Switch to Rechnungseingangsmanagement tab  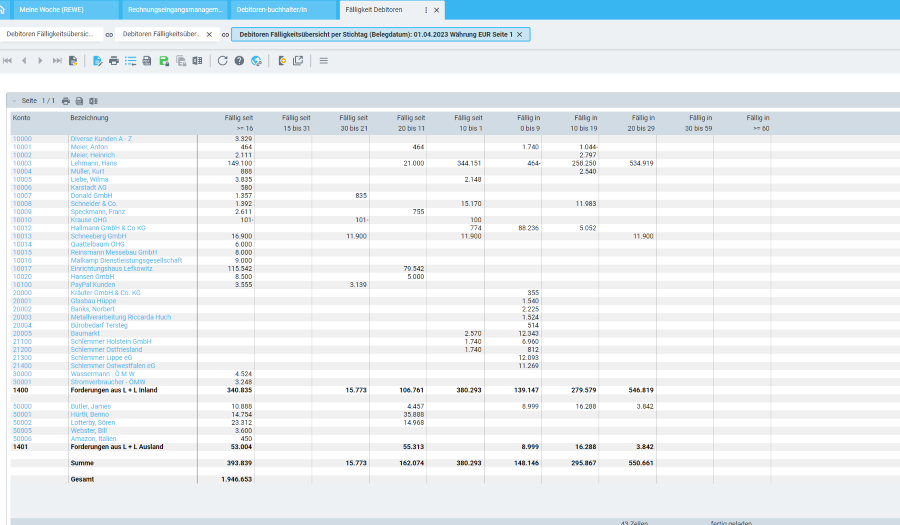(x=176, y=9)
